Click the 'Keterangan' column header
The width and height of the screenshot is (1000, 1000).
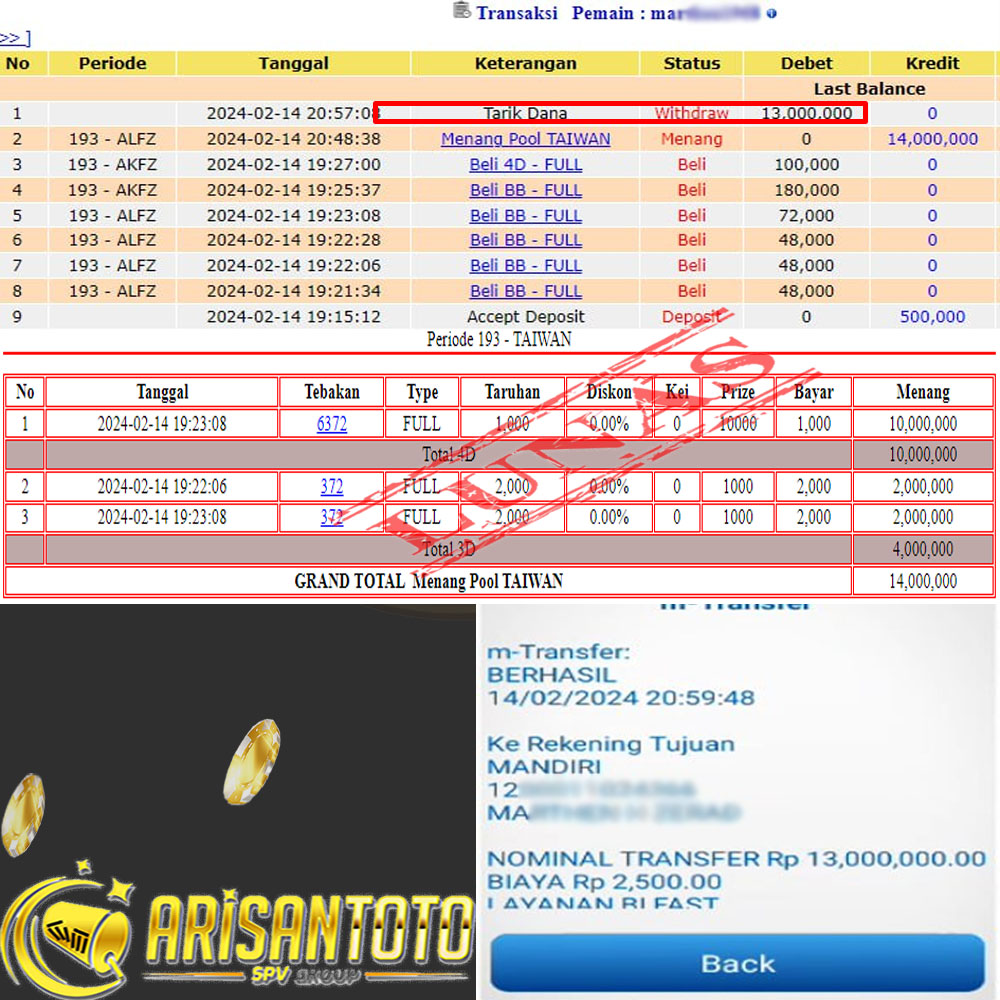click(x=526, y=63)
